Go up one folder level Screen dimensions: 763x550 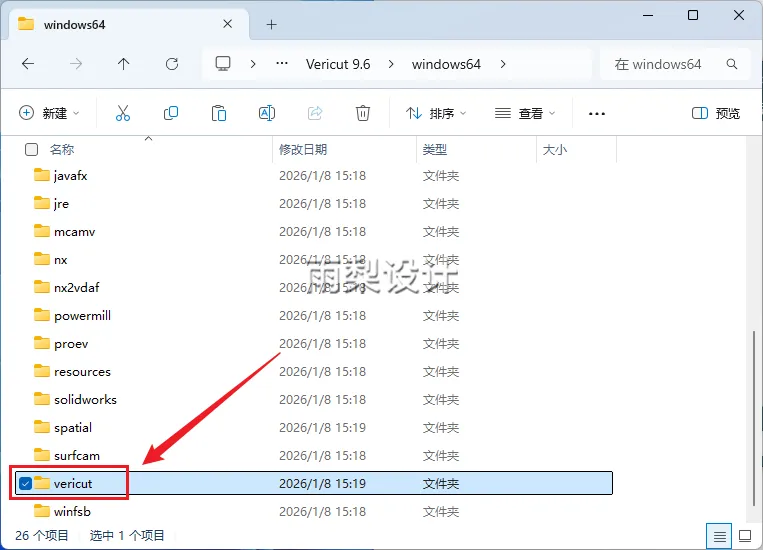(x=124, y=64)
